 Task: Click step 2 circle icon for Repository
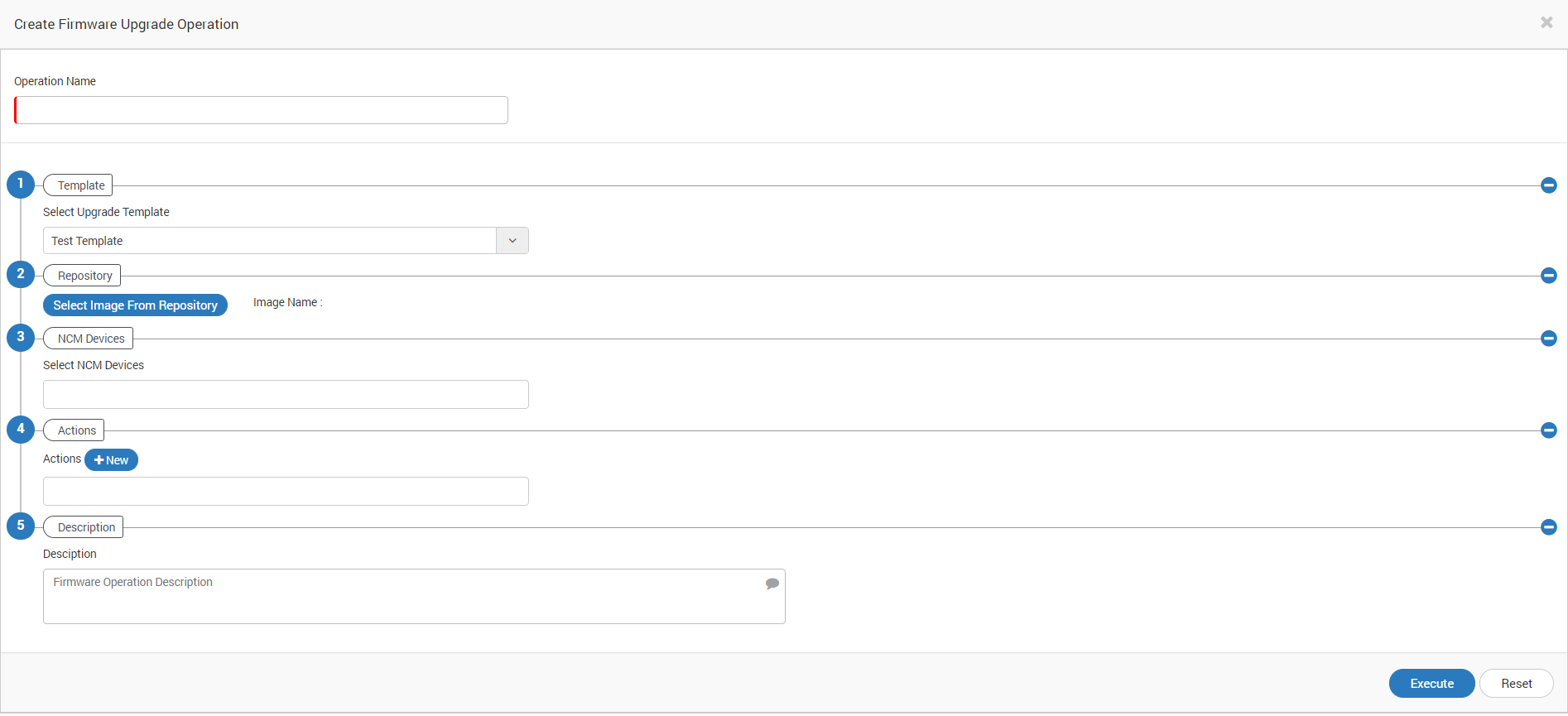point(21,274)
